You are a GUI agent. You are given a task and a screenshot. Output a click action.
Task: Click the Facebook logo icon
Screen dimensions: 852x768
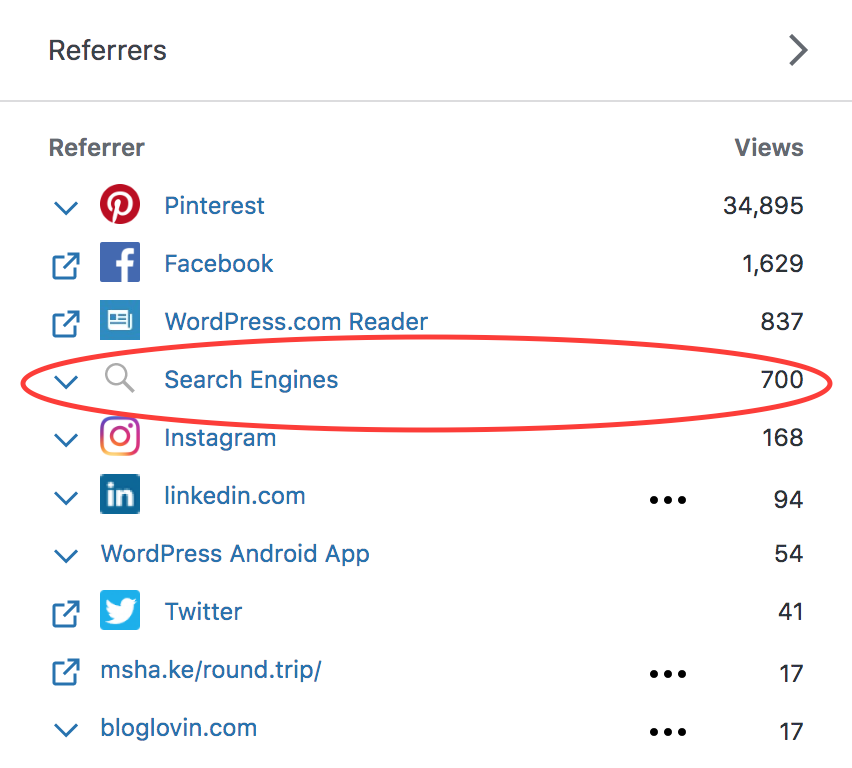[x=120, y=263]
